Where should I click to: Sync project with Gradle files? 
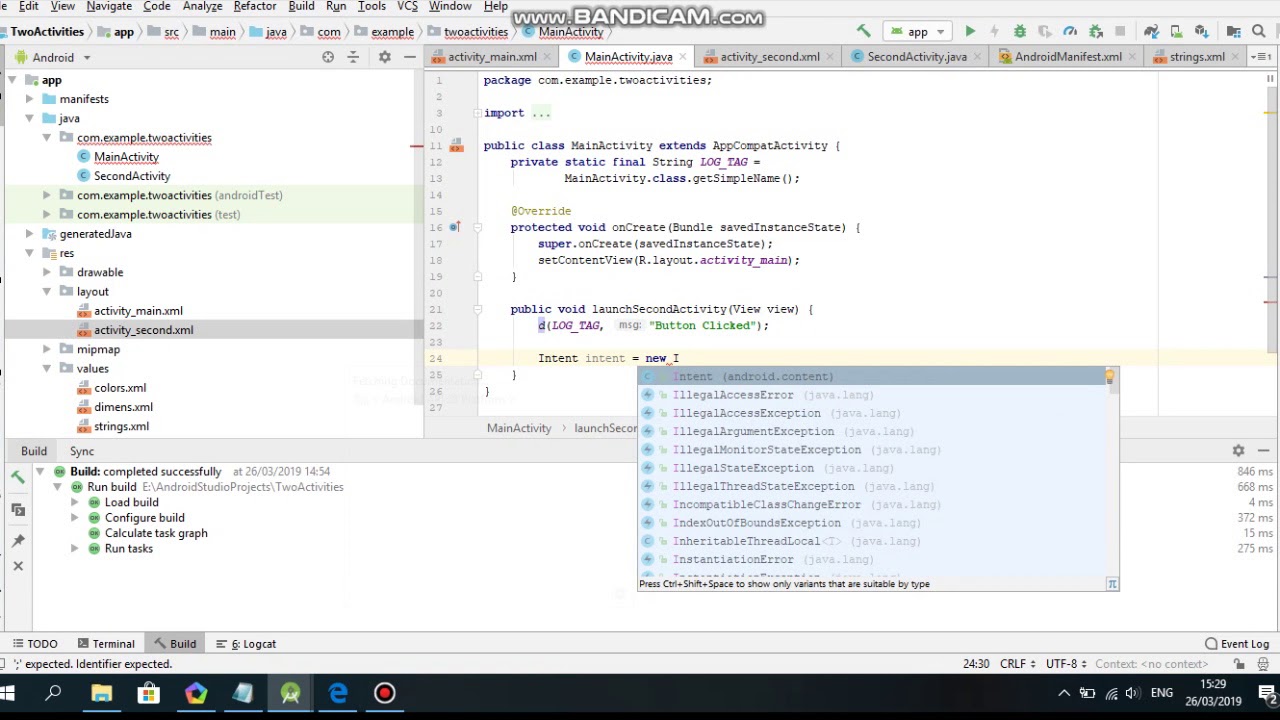(x=1152, y=31)
